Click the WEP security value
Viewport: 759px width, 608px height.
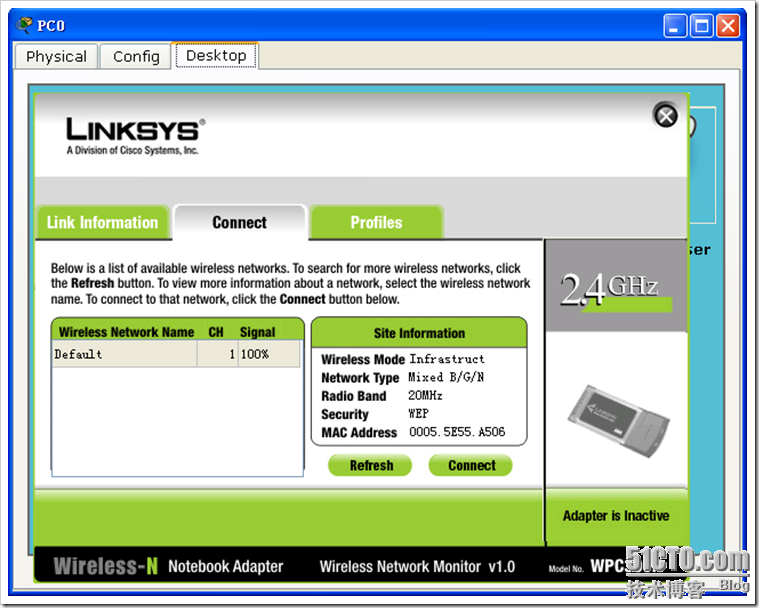[418, 413]
